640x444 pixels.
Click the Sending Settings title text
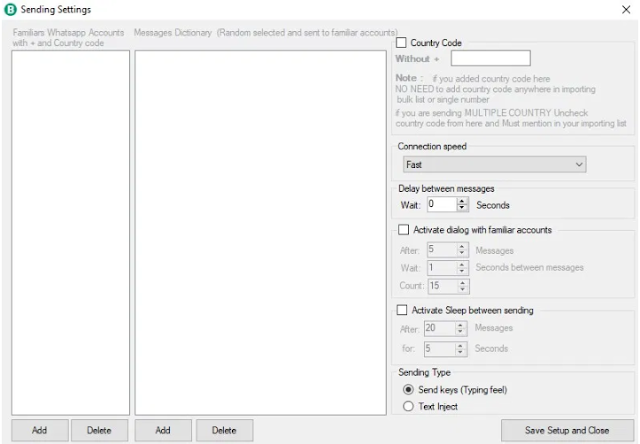click(56, 9)
